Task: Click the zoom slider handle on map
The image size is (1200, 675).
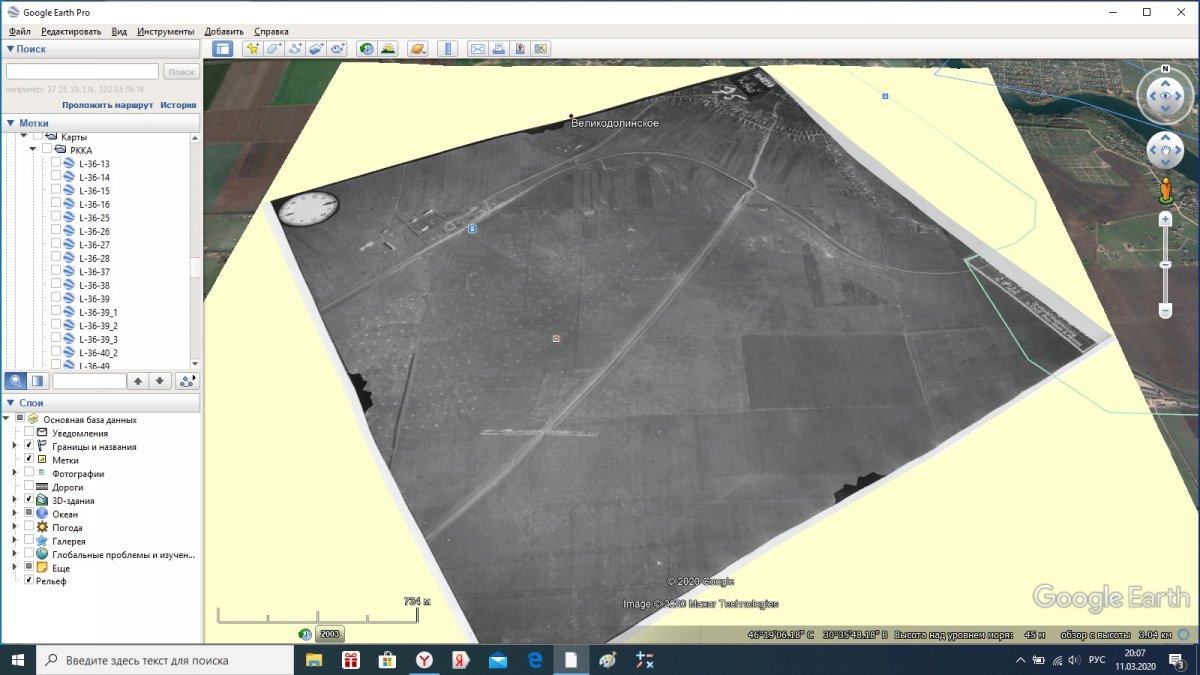Action: tap(1165, 264)
